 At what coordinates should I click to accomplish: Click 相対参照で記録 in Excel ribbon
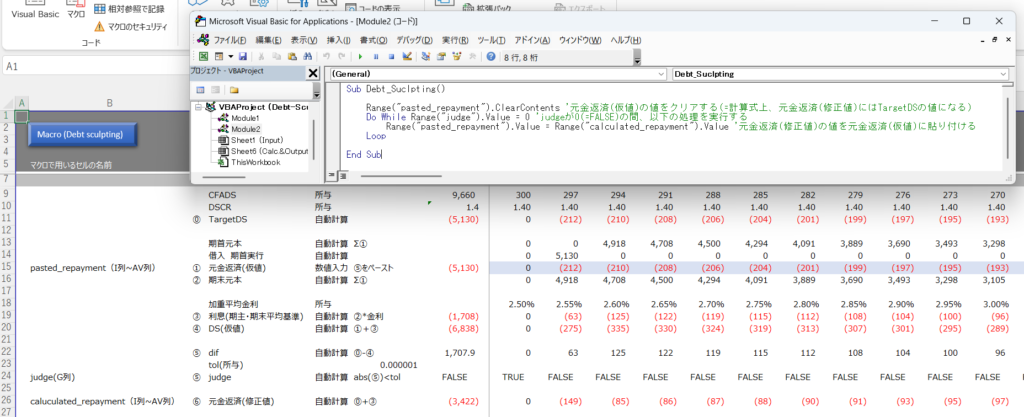click(x=129, y=9)
